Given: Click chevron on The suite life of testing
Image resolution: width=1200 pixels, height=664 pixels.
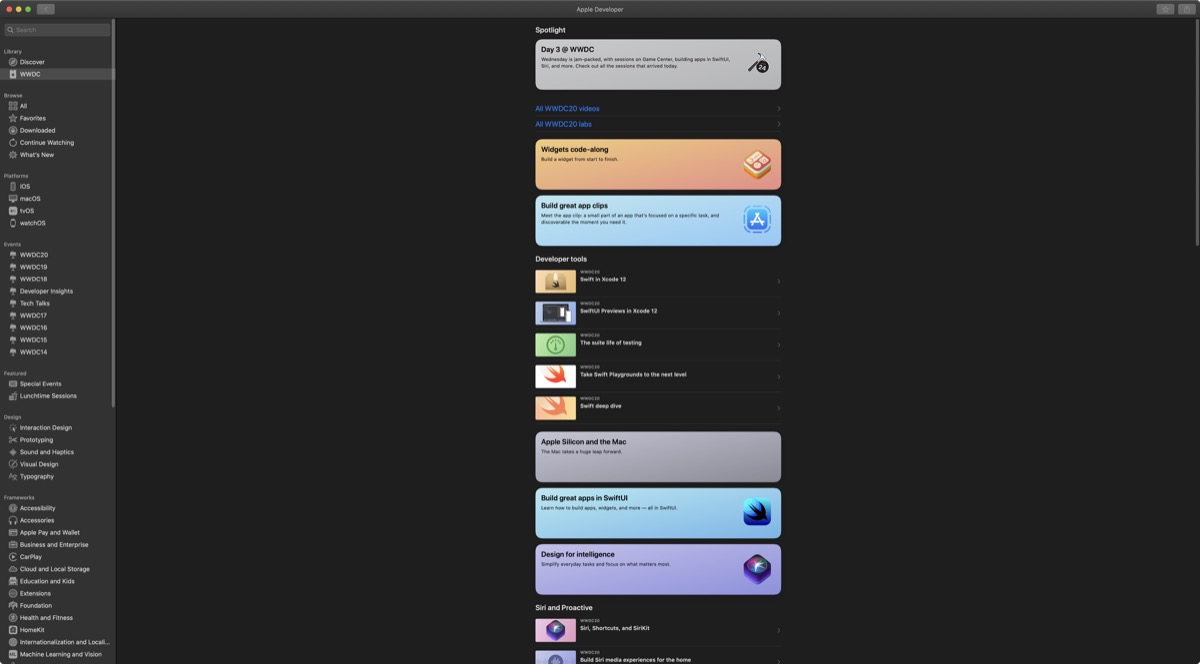Looking at the screenshot, I should [x=779, y=346].
